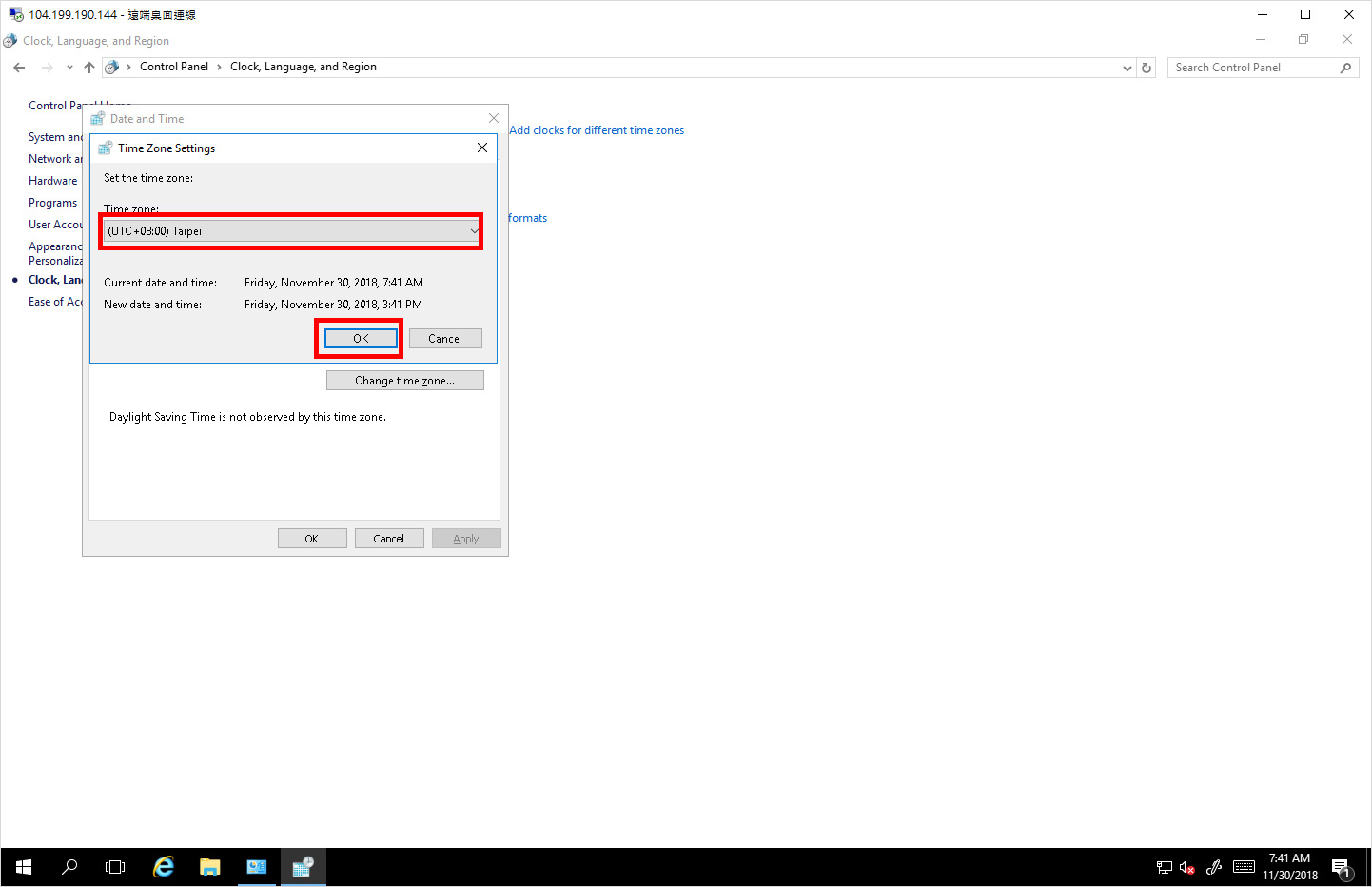This screenshot has width=1372, height=887.
Task: Click Control Panel in breadcrumb
Action: click(174, 67)
